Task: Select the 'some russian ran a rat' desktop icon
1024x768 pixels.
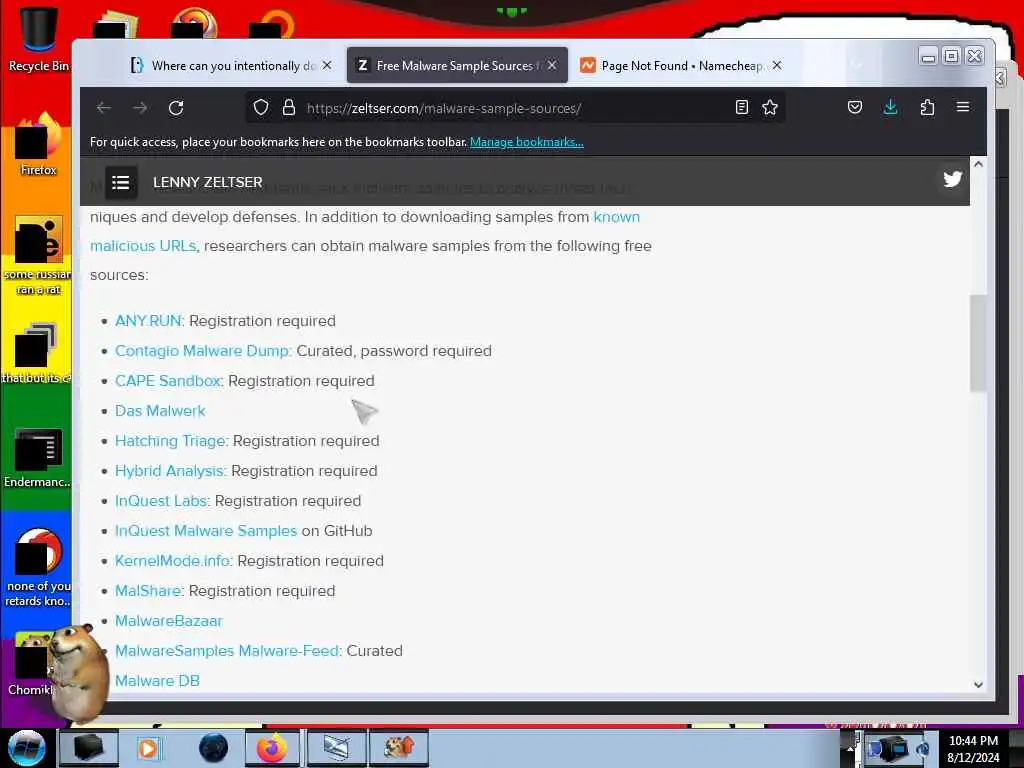Action: 38,255
